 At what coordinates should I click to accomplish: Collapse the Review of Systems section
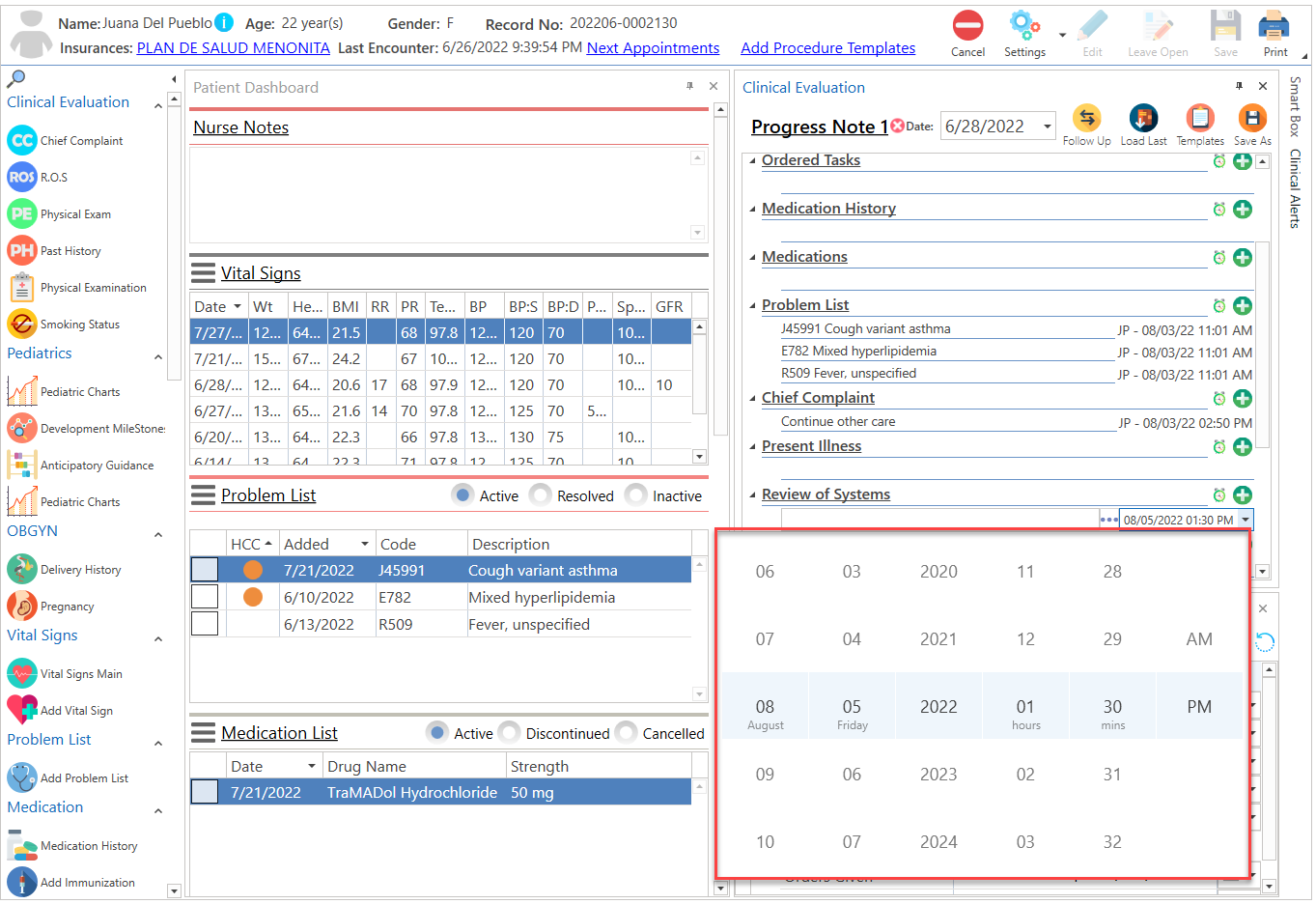click(x=751, y=494)
